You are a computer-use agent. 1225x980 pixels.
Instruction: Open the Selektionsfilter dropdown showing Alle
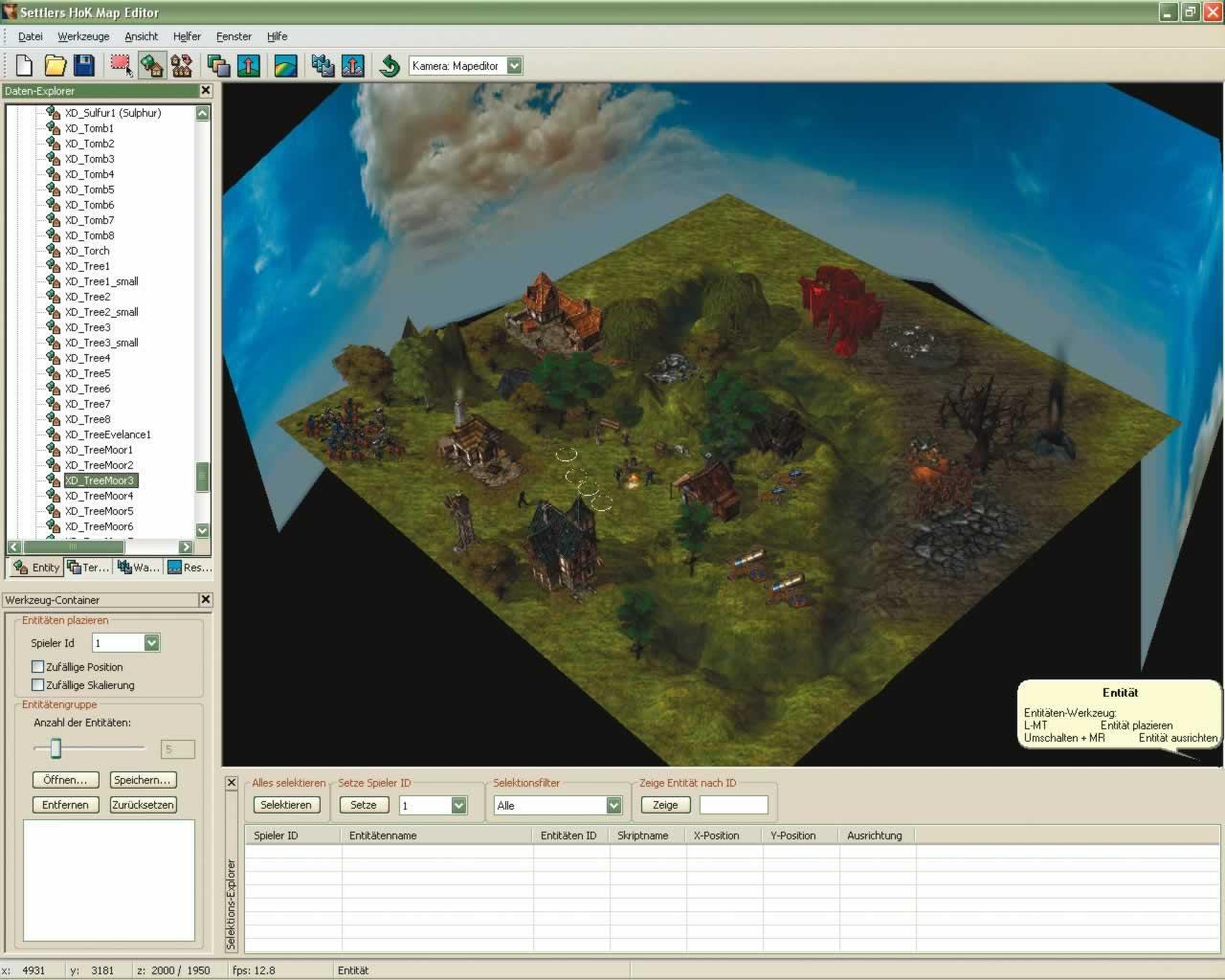click(x=614, y=805)
